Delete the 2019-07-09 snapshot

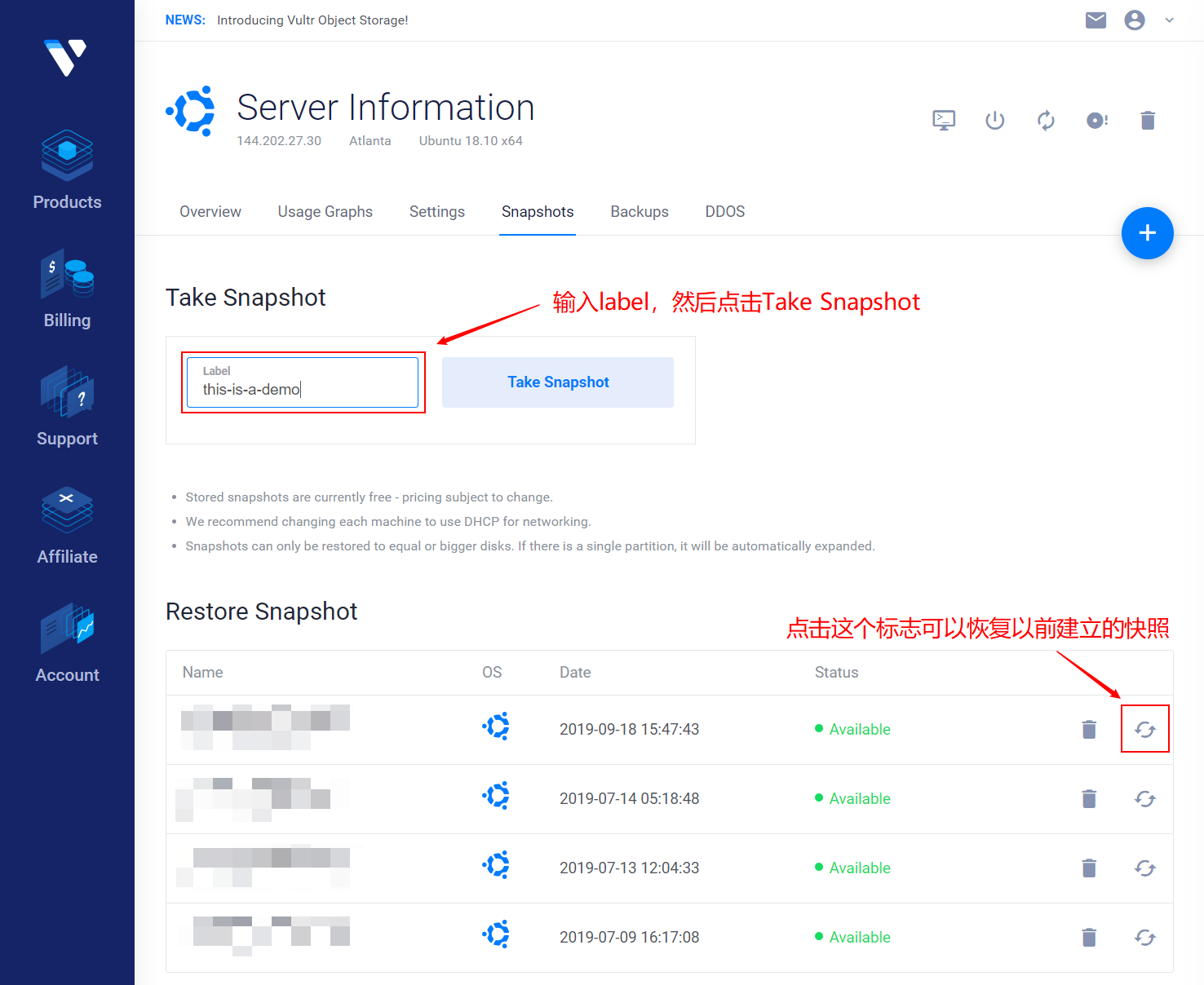pyautogui.click(x=1089, y=938)
